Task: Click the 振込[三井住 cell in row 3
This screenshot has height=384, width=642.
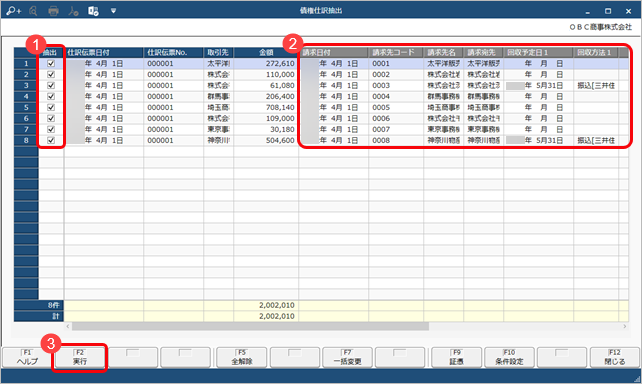Action: coord(596,86)
